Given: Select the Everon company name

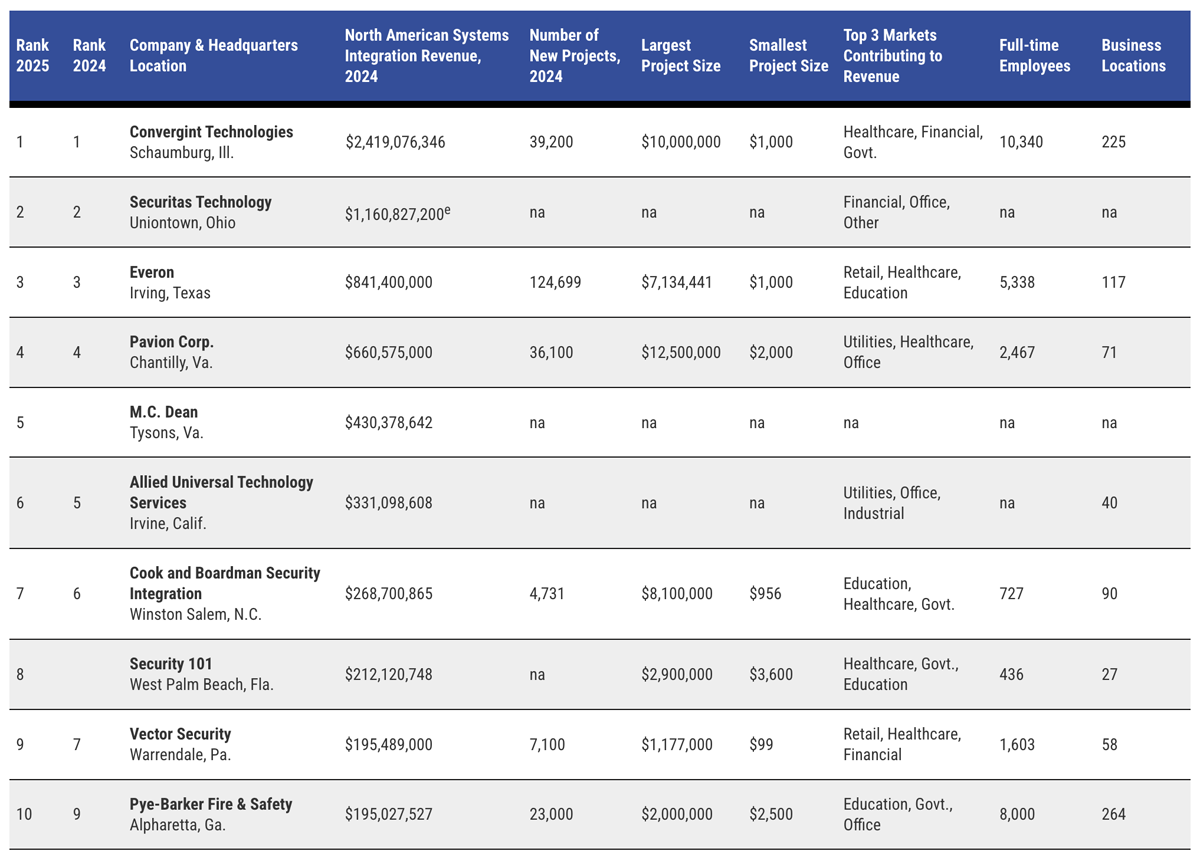Looking at the screenshot, I should tap(152, 272).
